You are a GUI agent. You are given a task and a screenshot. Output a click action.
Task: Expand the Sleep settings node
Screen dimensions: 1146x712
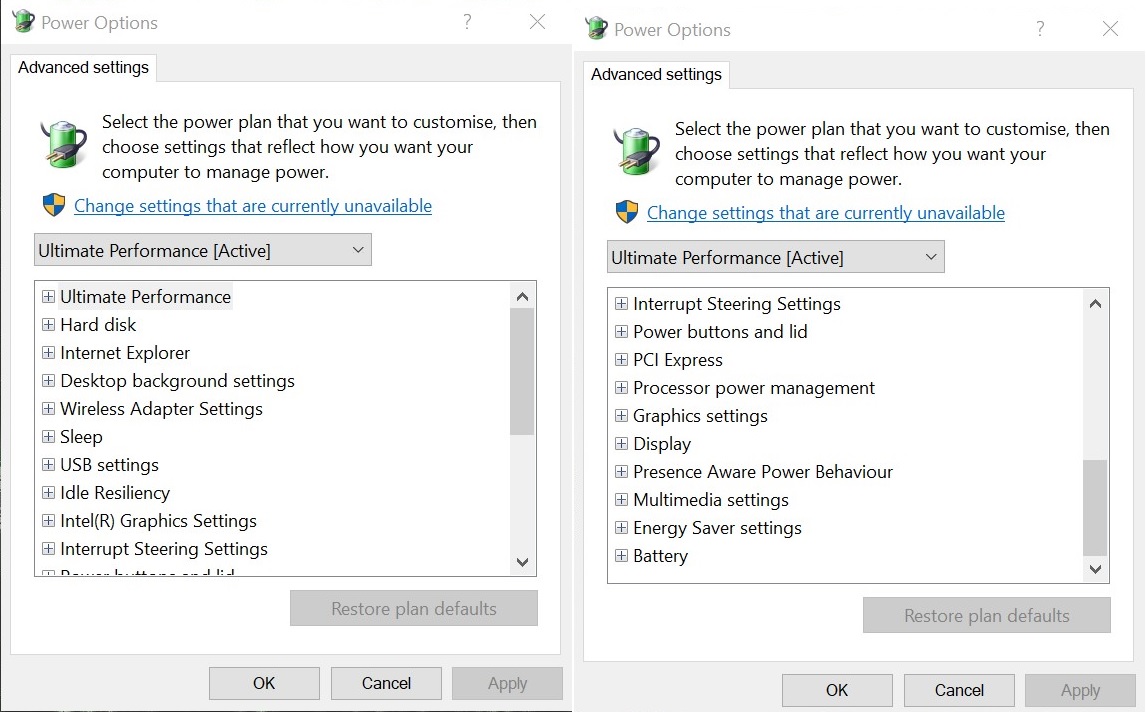48,437
